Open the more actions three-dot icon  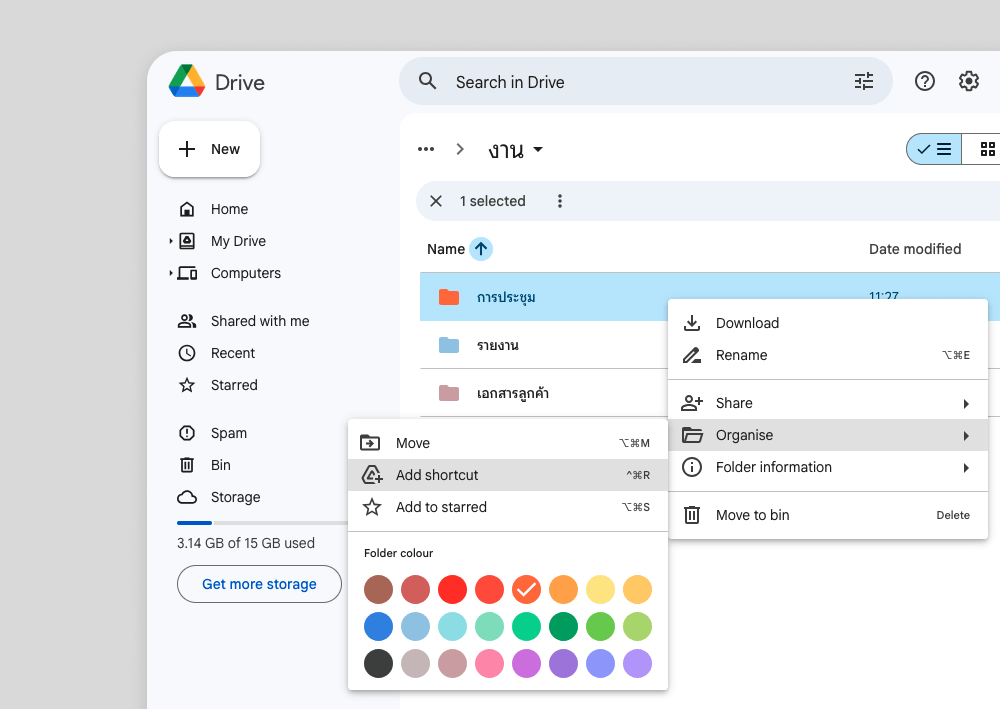pos(560,201)
